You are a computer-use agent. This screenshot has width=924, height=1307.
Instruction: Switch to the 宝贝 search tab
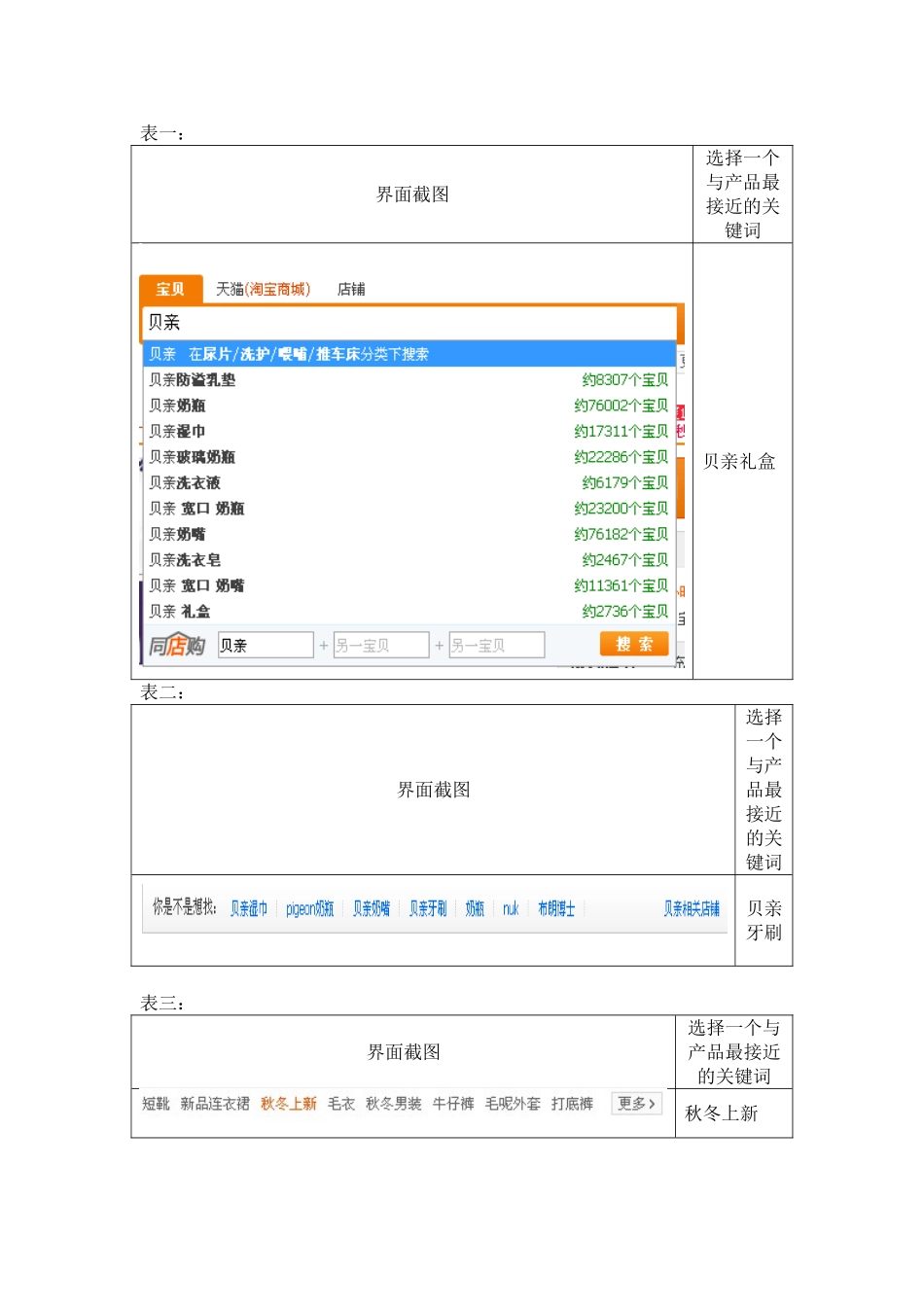point(170,289)
